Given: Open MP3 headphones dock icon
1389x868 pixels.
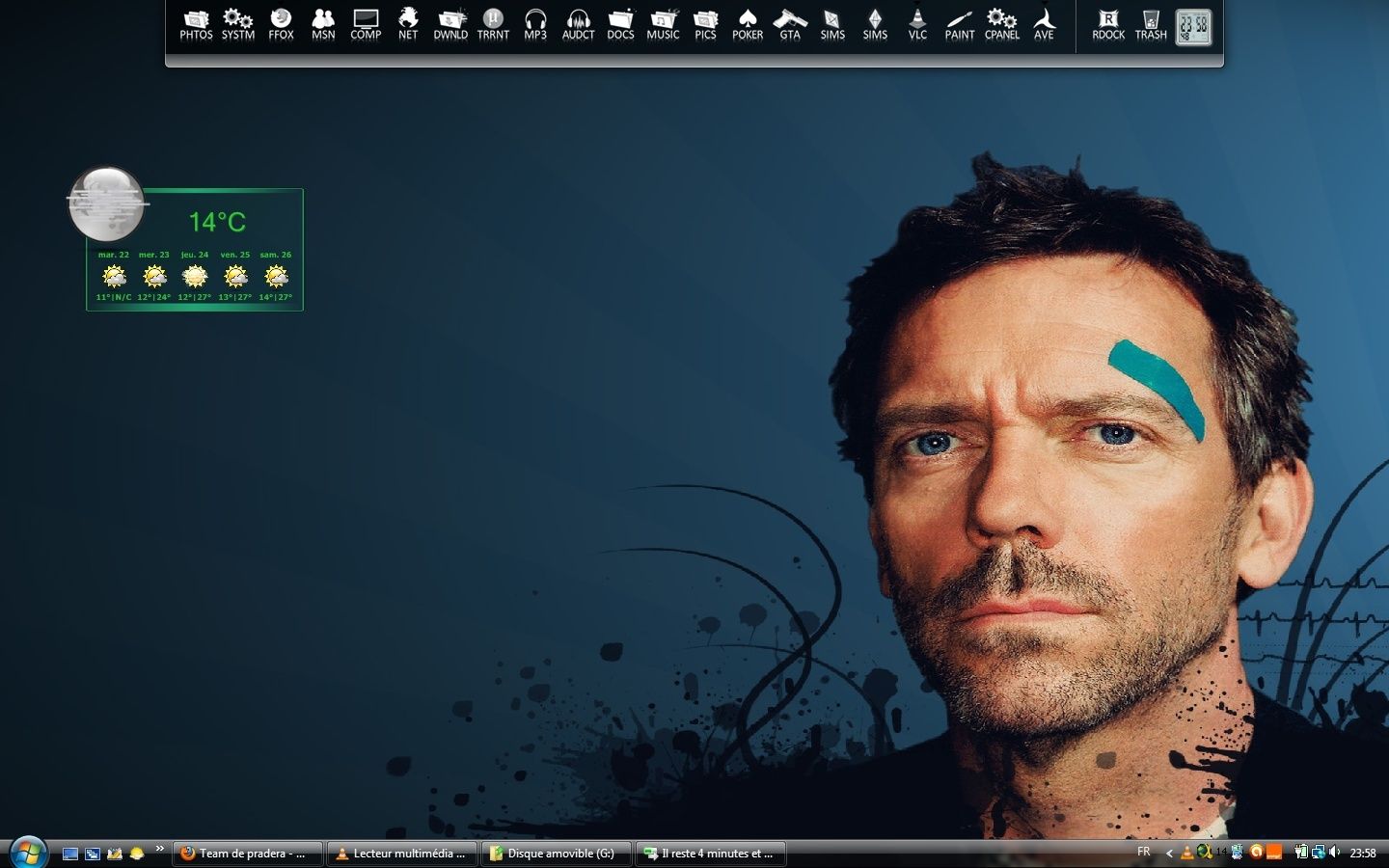Looking at the screenshot, I should (535, 24).
